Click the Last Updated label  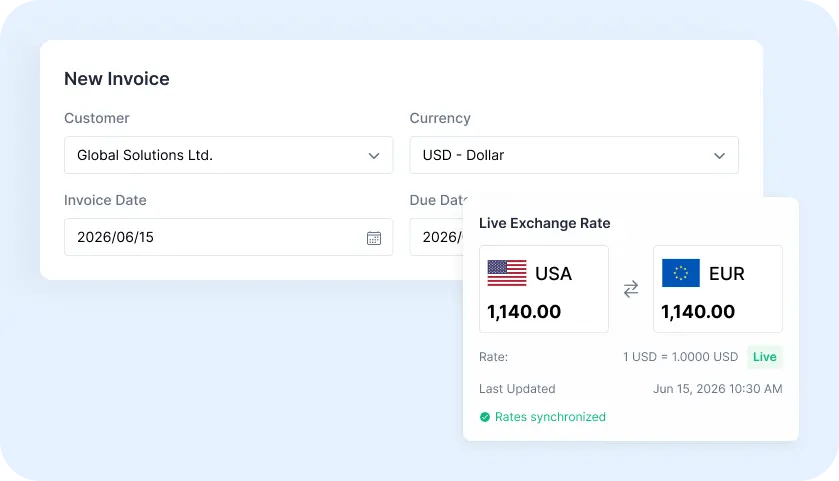tap(517, 389)
